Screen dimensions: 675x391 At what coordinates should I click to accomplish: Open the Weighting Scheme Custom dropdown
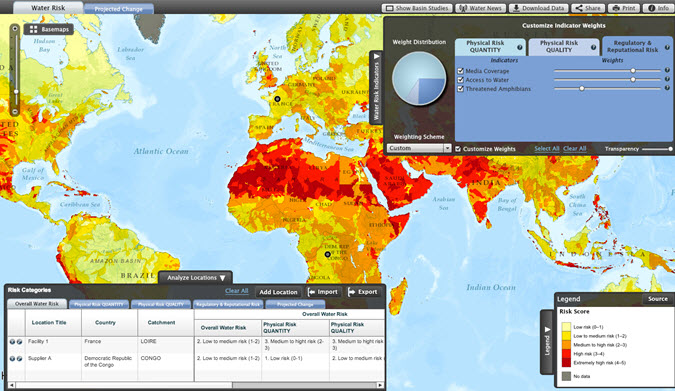tap(419, 148)
